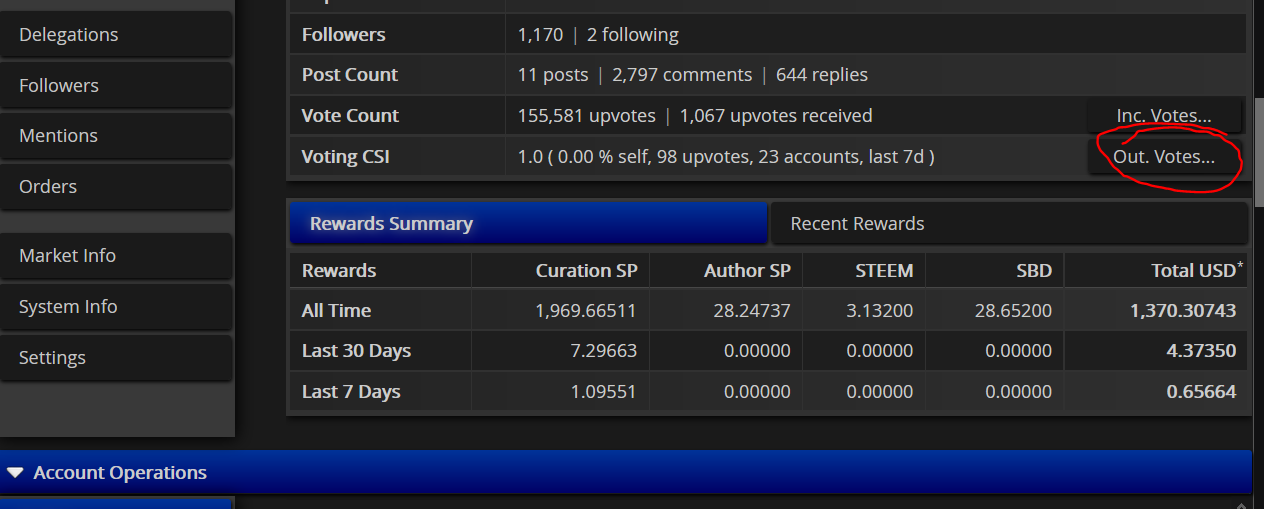Click the Account Operations header bar
1264x509 pixels.
pyautogui.click(x=626, y=473)
